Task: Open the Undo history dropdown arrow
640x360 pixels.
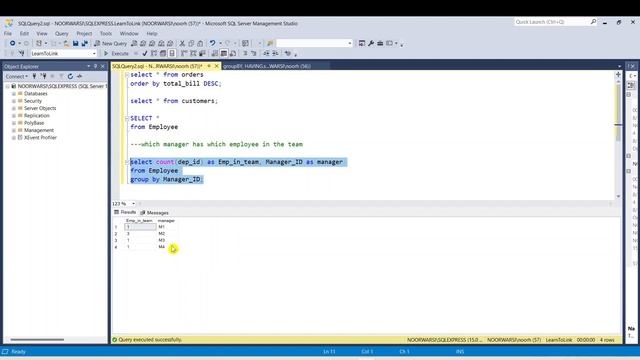Action: pos(220,43)
